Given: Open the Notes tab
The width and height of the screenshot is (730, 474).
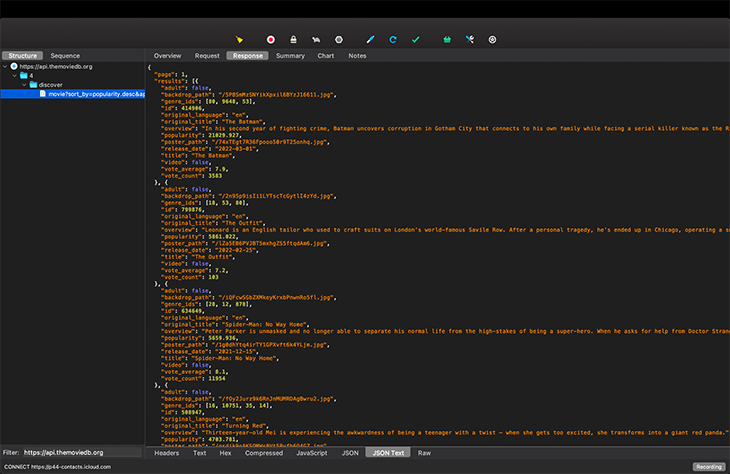Looking at the screenshot, I should pos(357,55).
